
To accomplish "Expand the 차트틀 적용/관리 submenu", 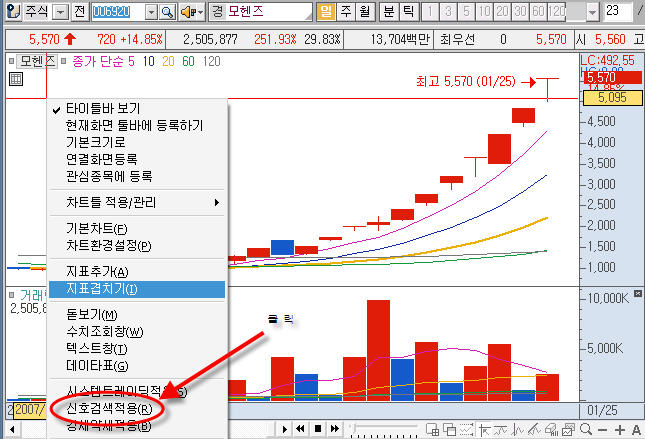I will point(137,202).
